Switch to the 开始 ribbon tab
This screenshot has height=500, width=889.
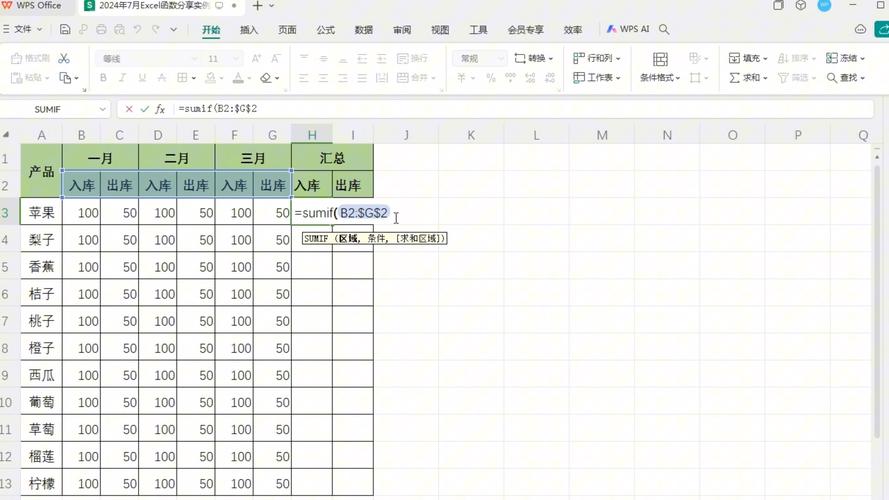coord(211,29)
